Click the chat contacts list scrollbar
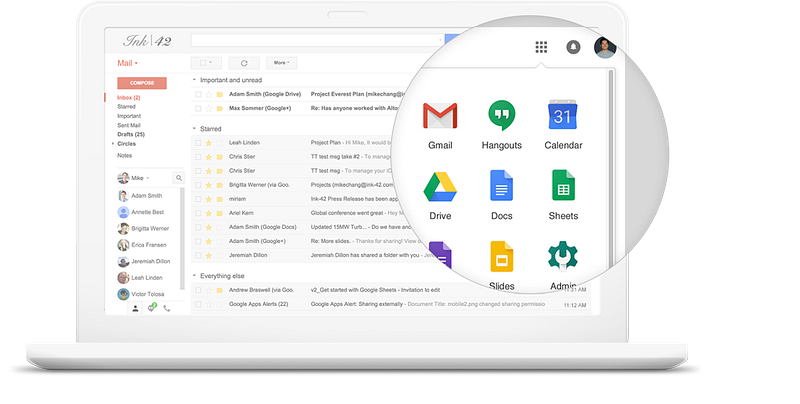 coord(182,239)
